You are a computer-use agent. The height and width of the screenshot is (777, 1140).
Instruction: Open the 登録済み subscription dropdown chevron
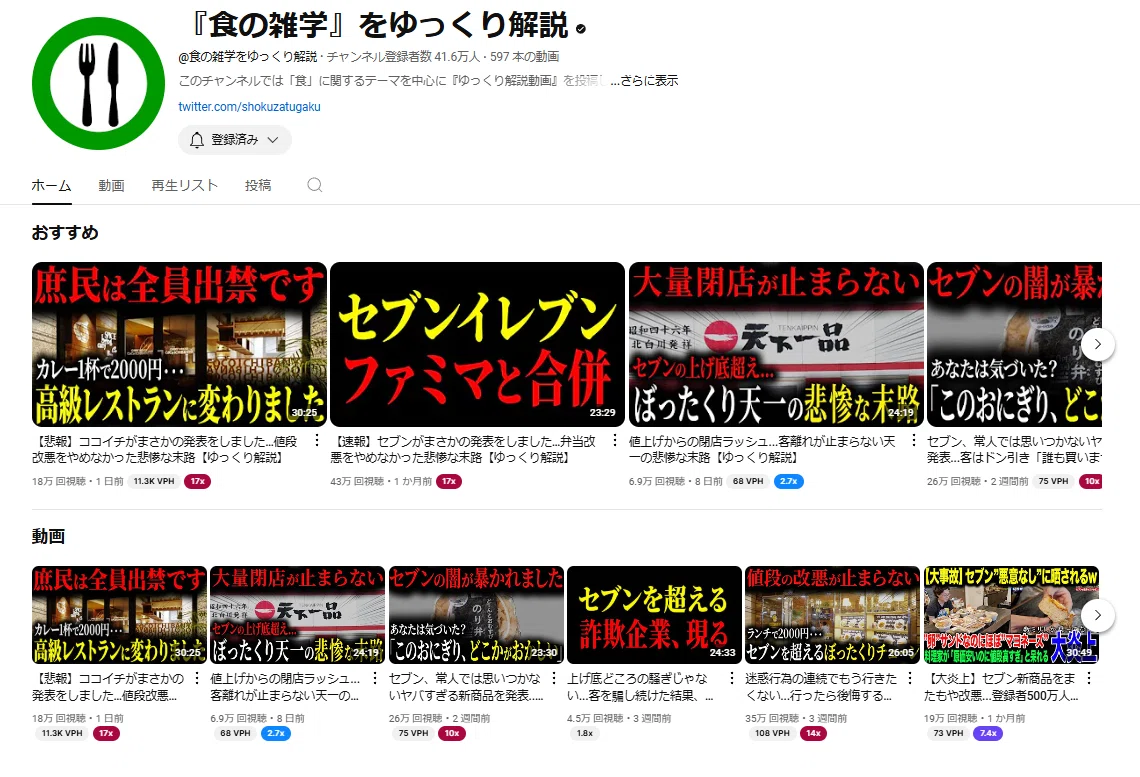(x=273, y=140)
